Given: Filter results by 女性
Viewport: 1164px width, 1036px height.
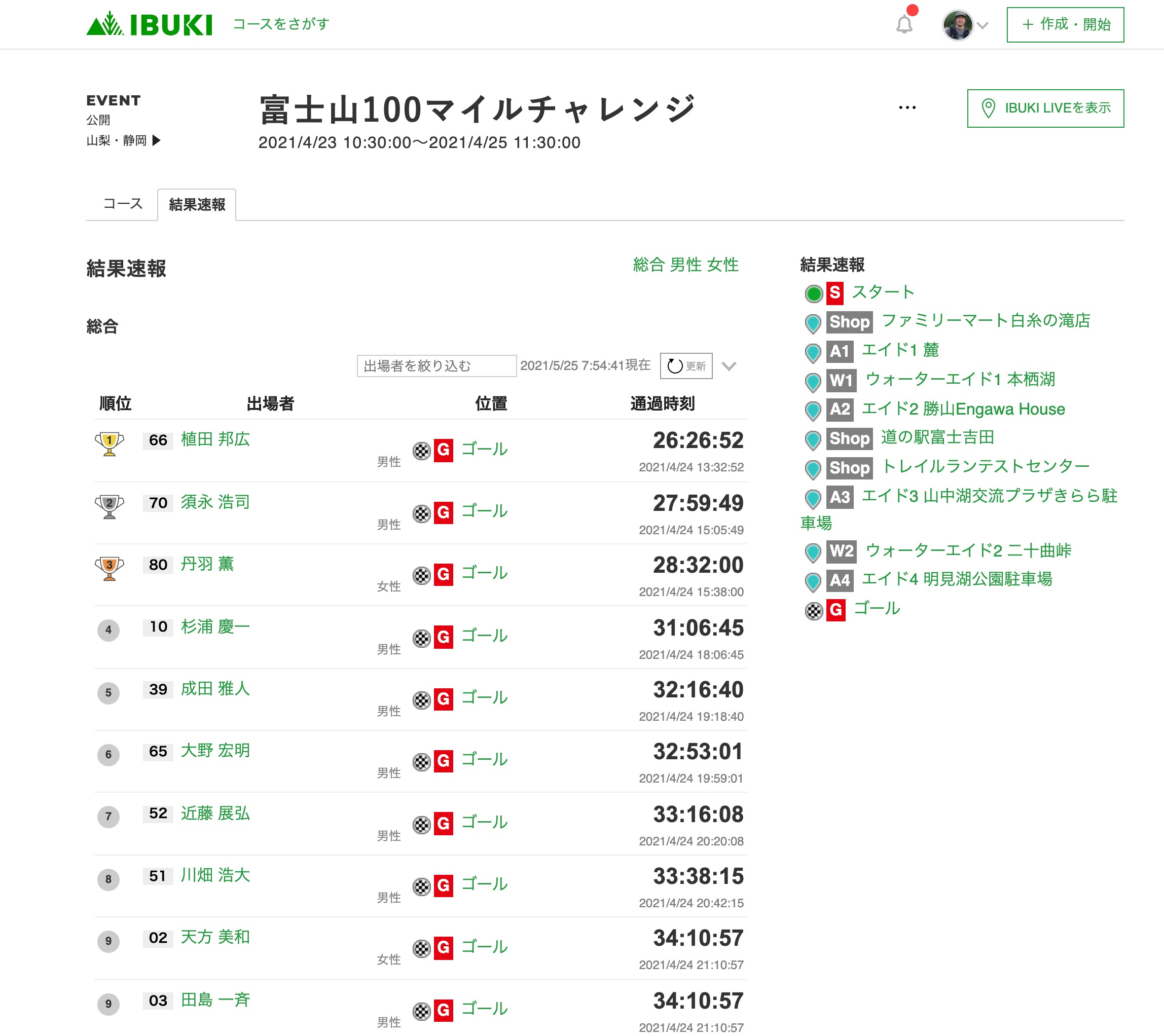Looking at the screenshot, I should (x=722, y=265).
